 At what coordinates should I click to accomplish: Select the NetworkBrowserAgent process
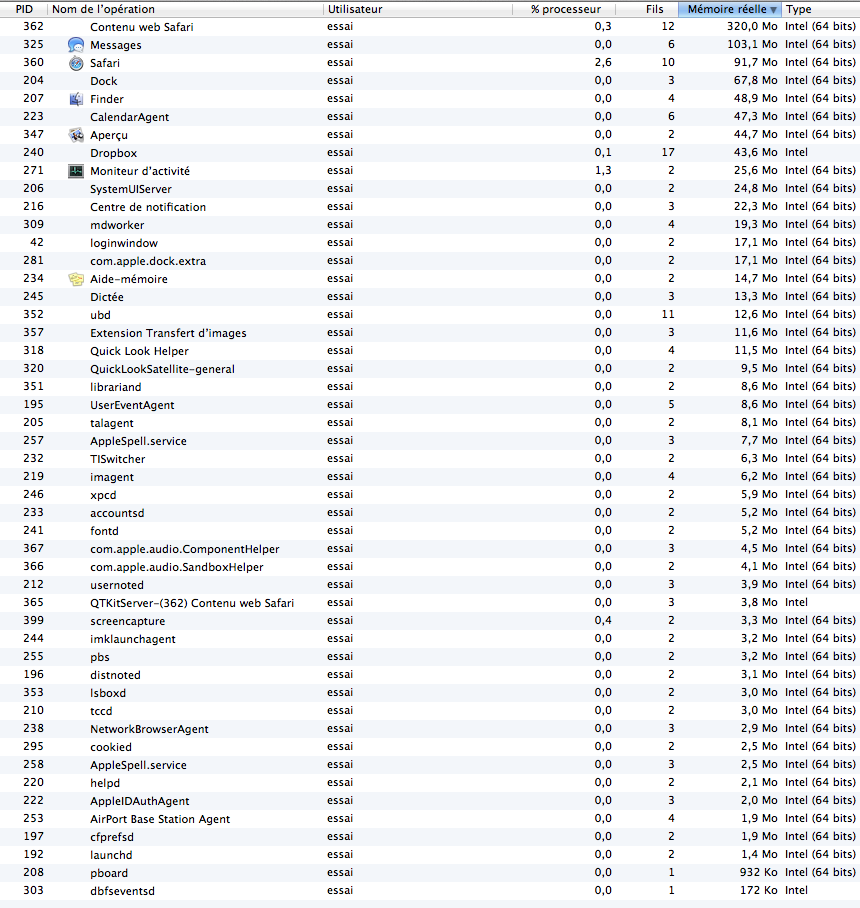pos(430,728)
